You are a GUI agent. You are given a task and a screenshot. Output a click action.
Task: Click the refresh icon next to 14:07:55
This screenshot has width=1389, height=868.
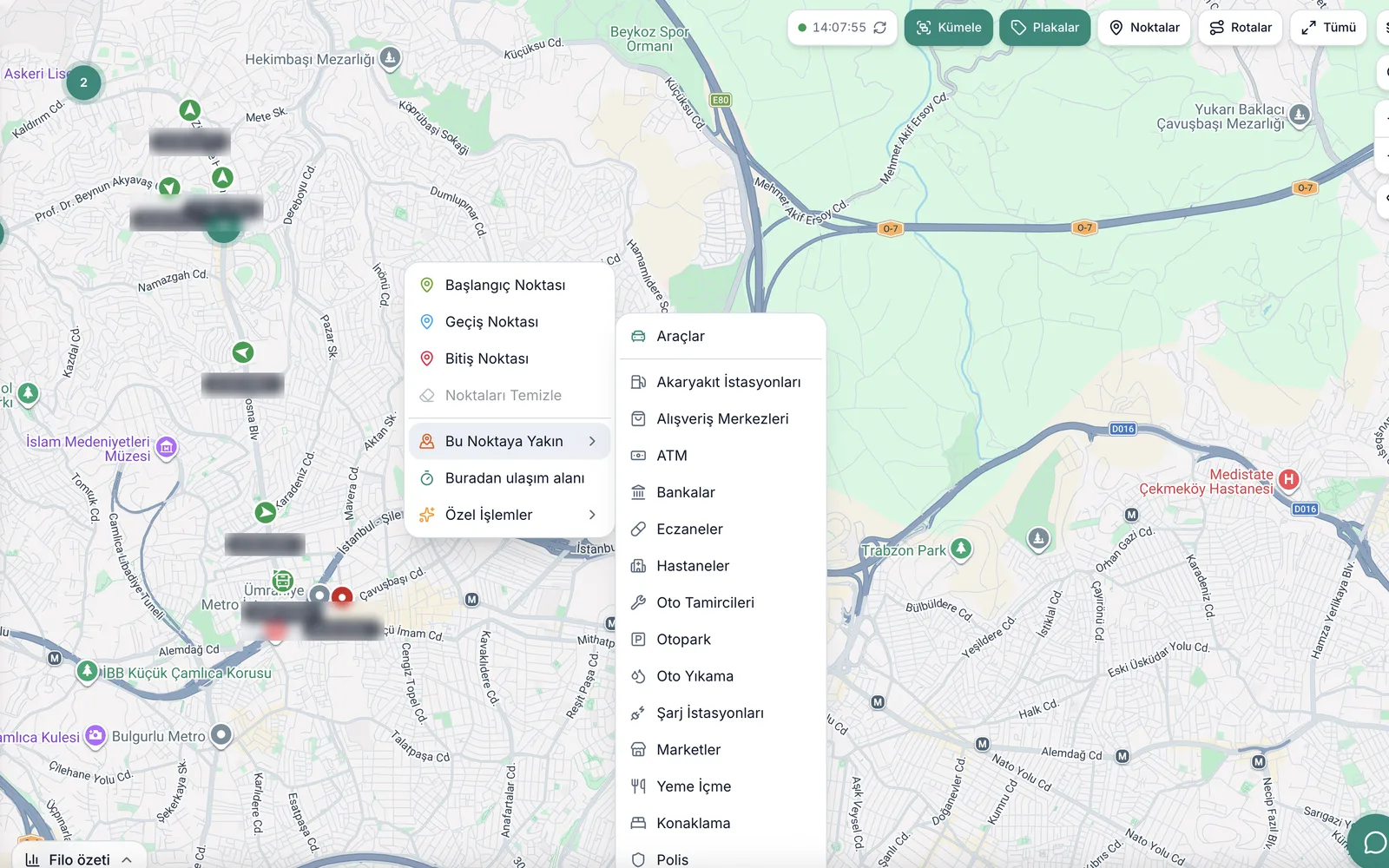[879, 28]
